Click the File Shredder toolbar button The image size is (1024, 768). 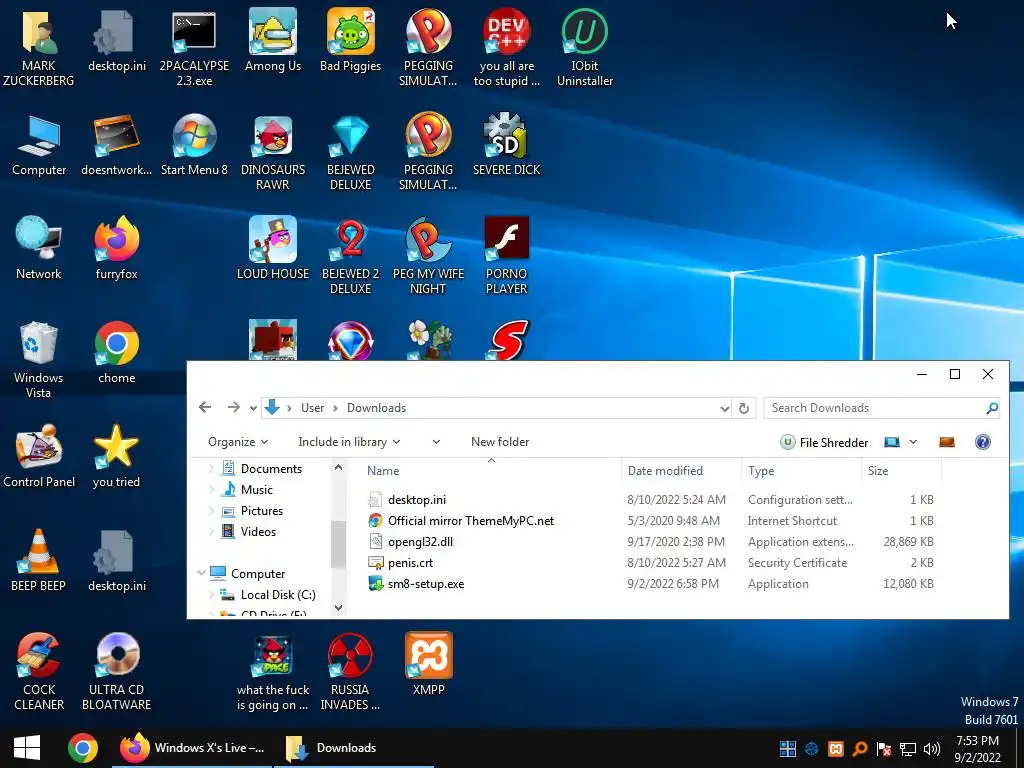tap(824, 442)
